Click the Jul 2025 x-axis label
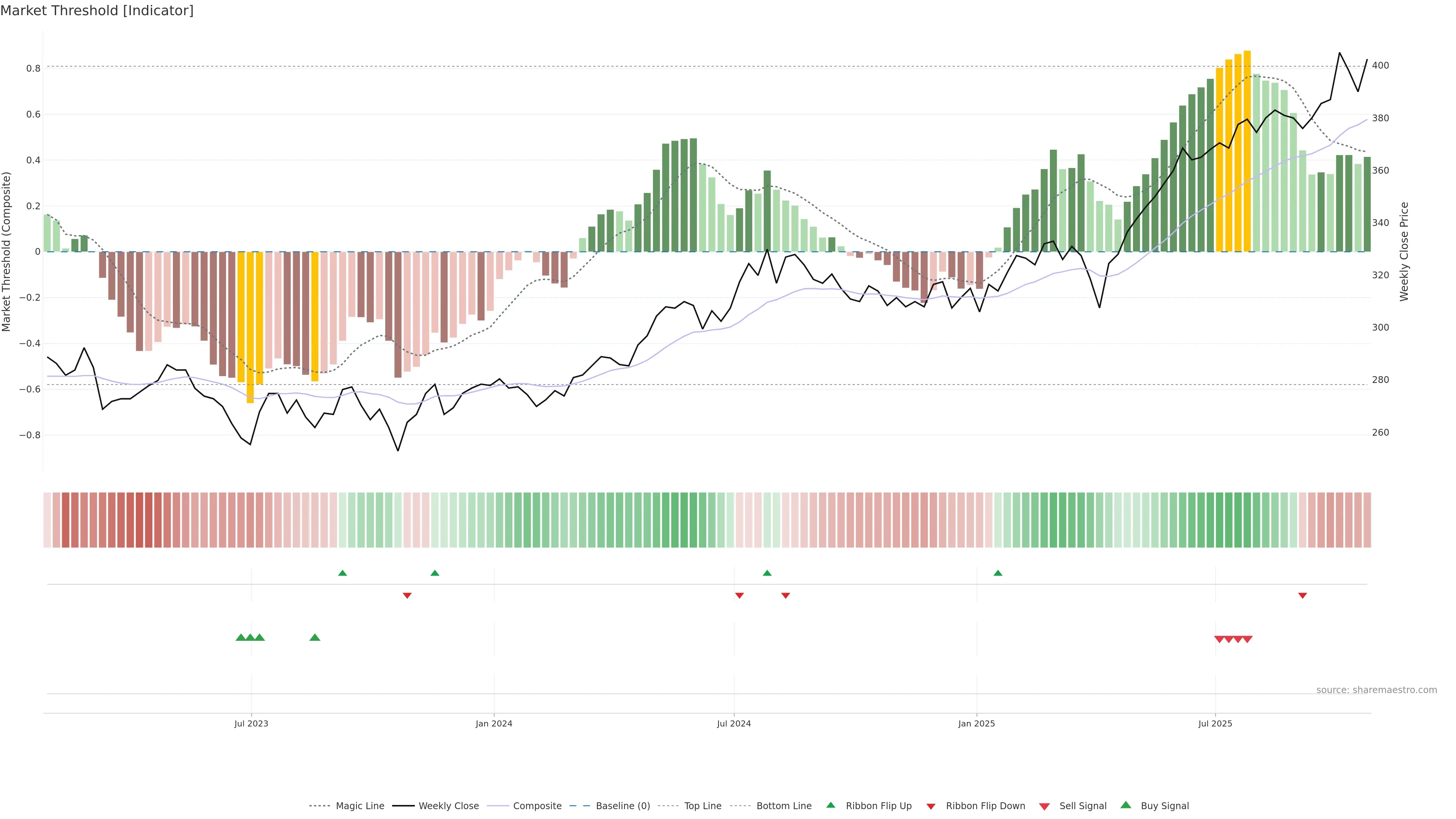Screen dimensions: 1456x819 tap(1214, 723)
